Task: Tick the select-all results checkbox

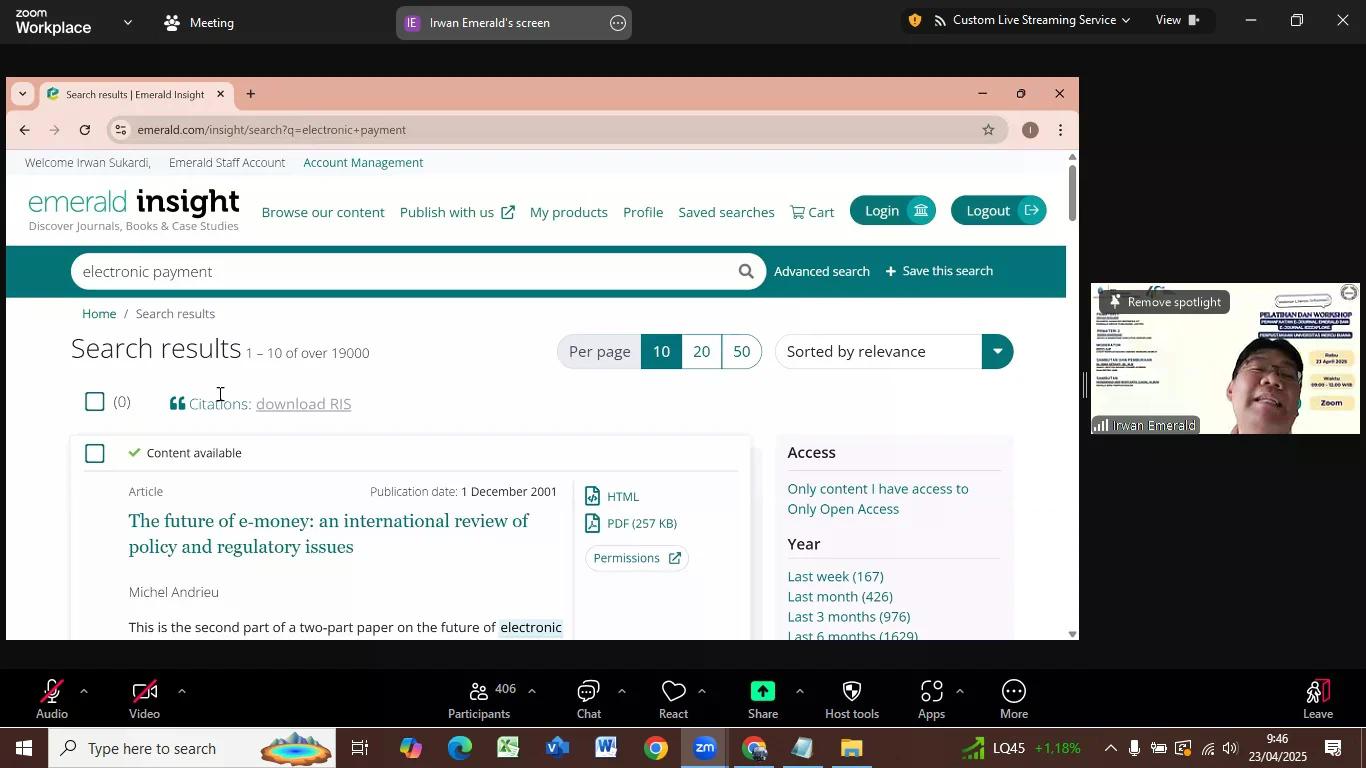Action: (95, 402)
